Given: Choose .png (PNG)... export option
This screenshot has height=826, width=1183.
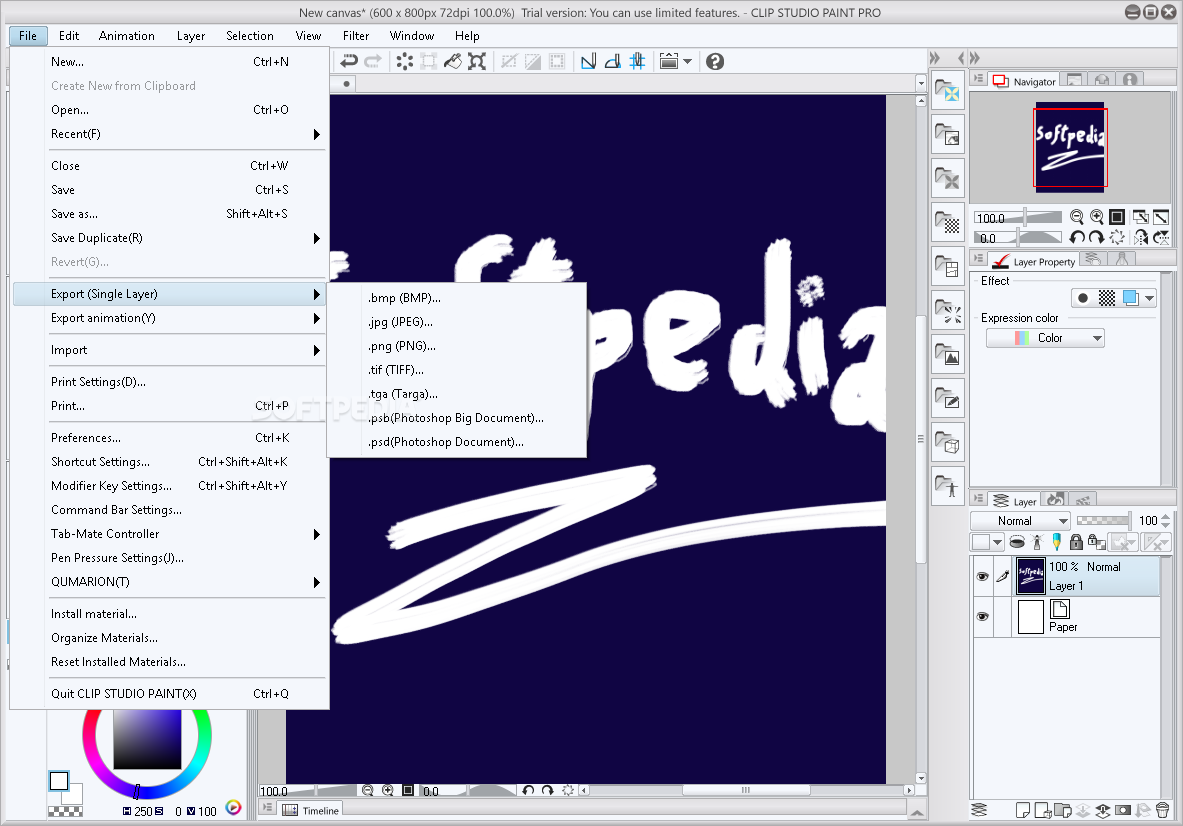Looking at the screenshot, I should coord(402,346).
